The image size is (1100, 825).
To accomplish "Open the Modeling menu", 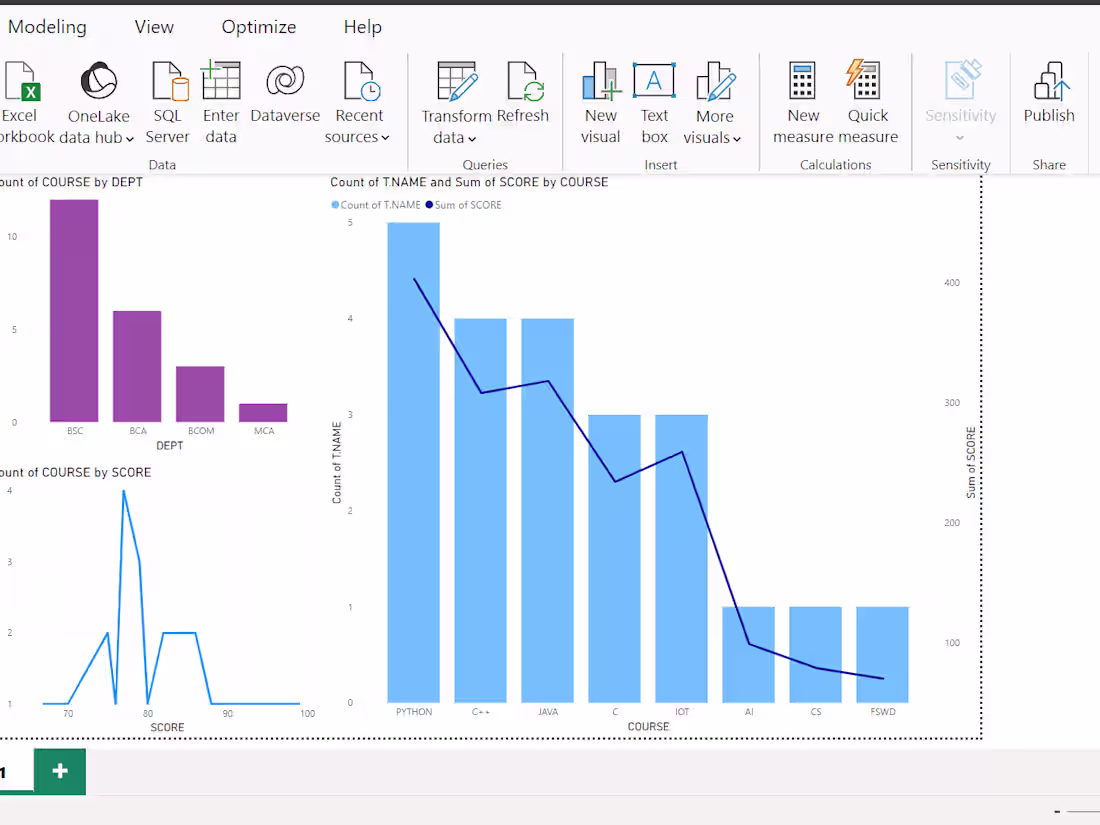I will [x=46, y=27].
